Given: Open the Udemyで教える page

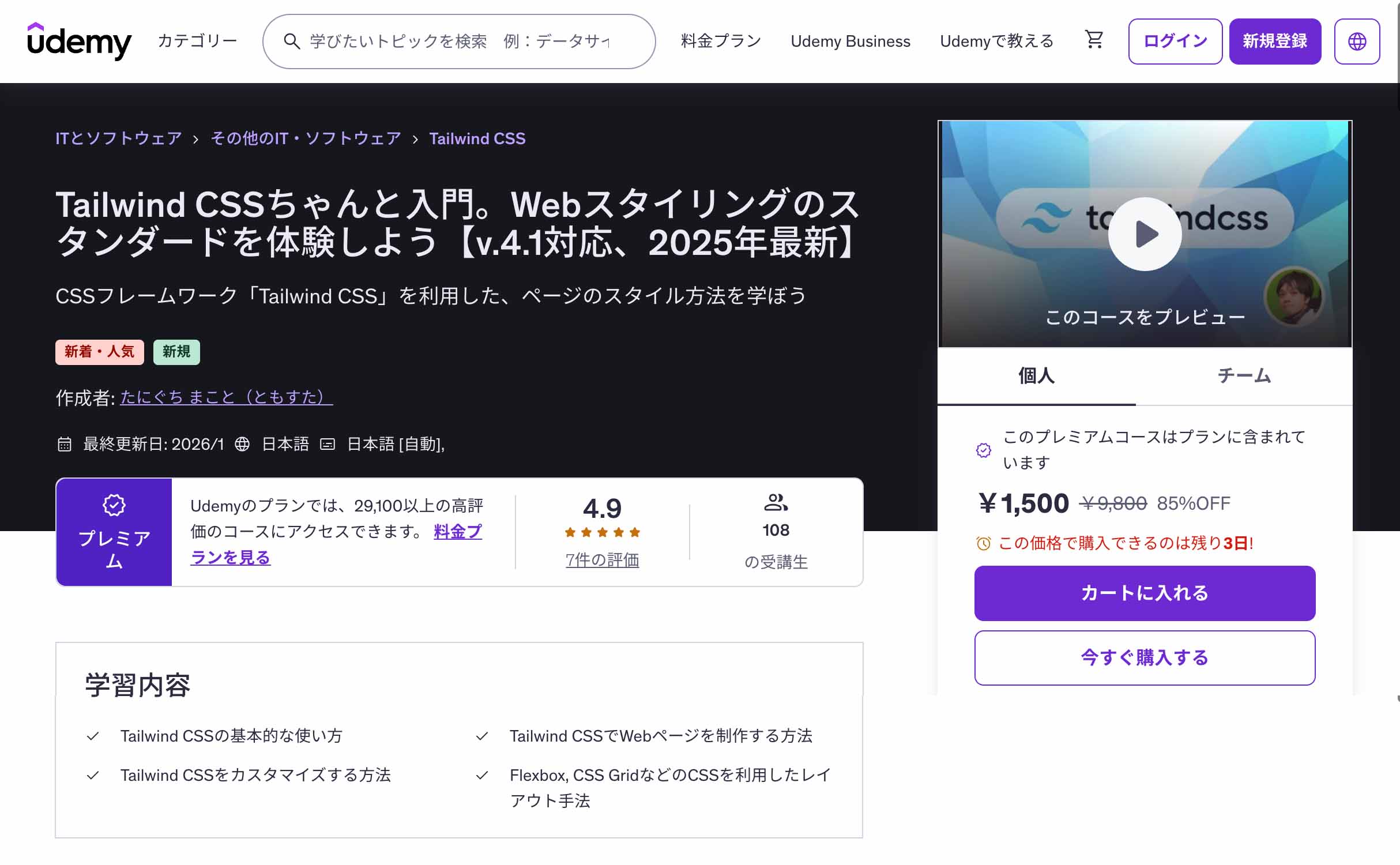Looking at the screenshot, I should [x=996, y=41].
